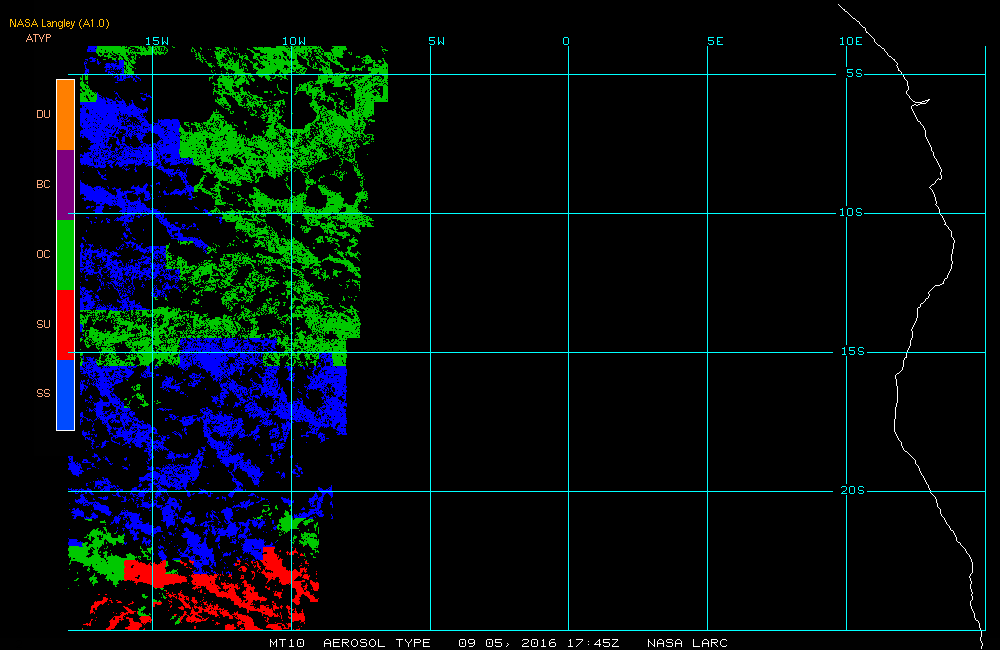
Task: Click the NASA Langley (A1.0) title text
Action: 59,24
